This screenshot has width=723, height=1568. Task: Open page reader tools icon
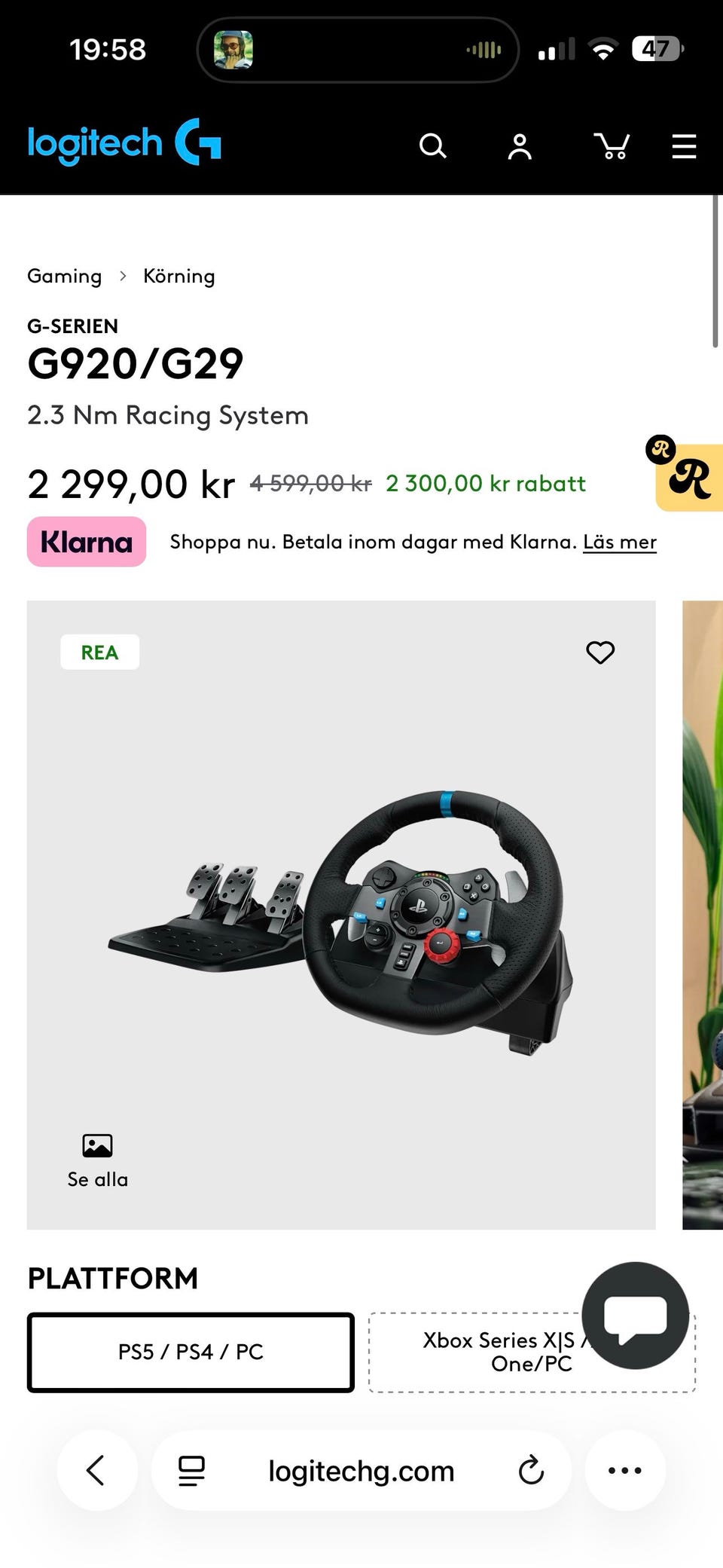click(x=191, y=1470)
